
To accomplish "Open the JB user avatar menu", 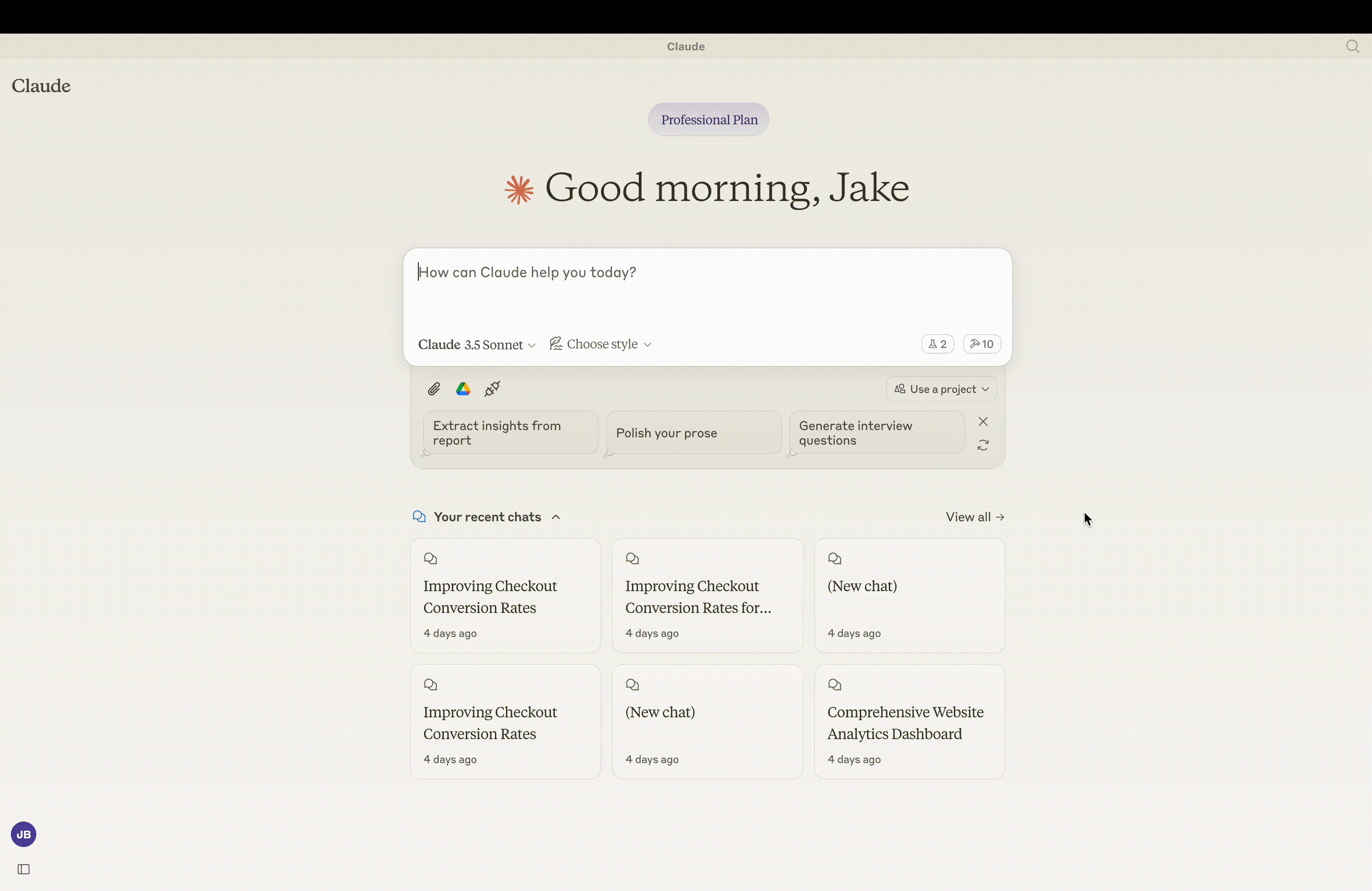I will [24, 834].
